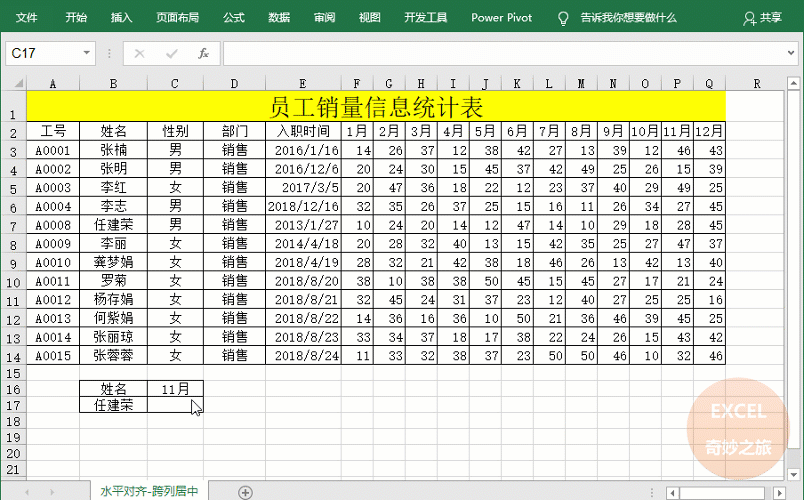The image size is (804, 500).
Task: Click next sheet navigation arrow
Action: [52, 492]
